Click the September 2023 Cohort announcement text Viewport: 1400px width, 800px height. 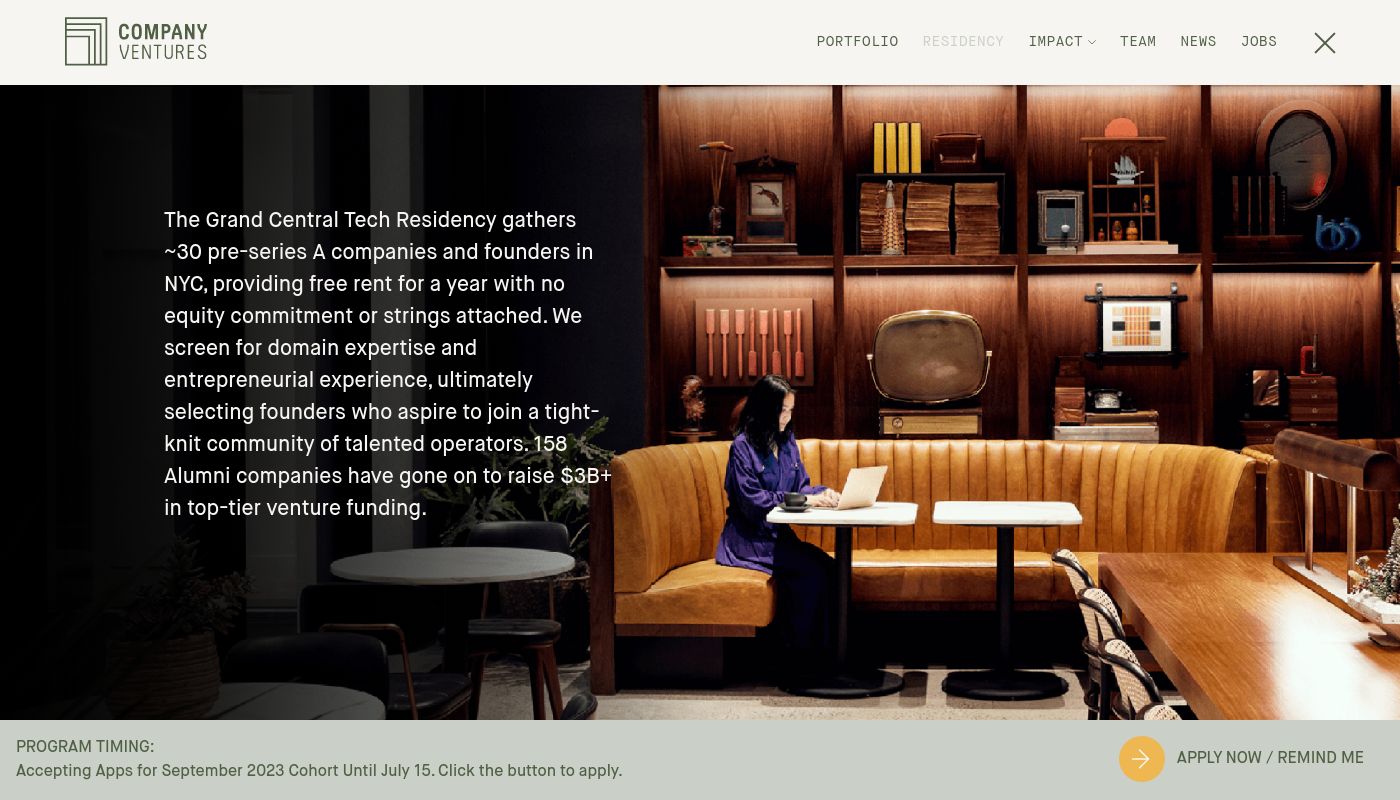coord(319,771)
